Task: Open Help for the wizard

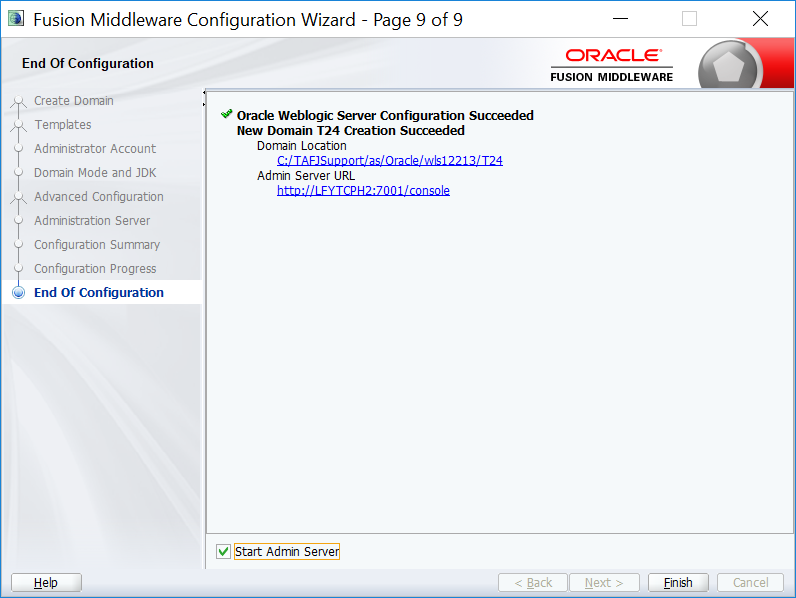Action: 46,583
